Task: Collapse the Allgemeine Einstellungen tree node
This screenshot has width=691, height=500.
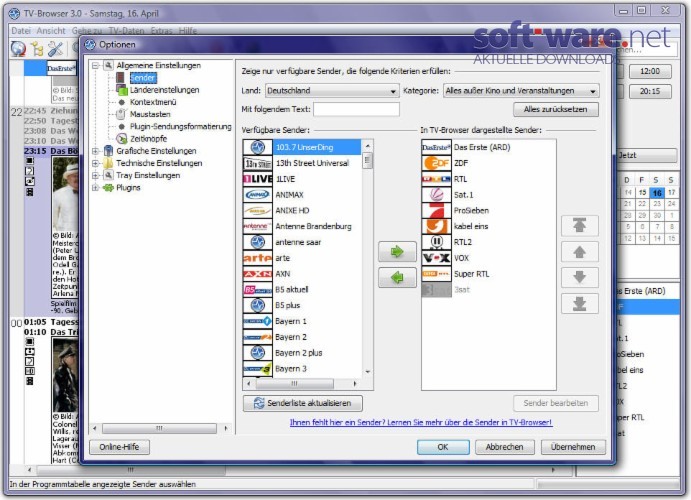Action: (x=95, y=66)
